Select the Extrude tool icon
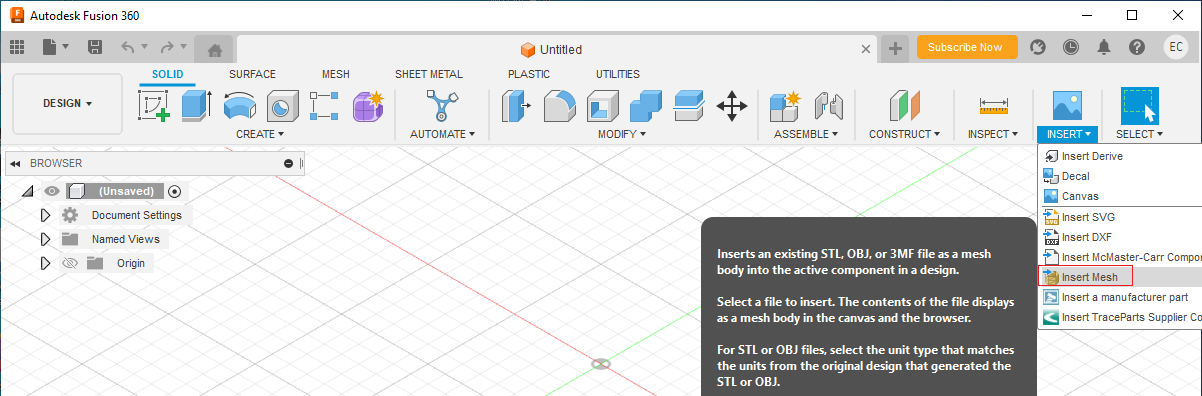 pos(195,105)
